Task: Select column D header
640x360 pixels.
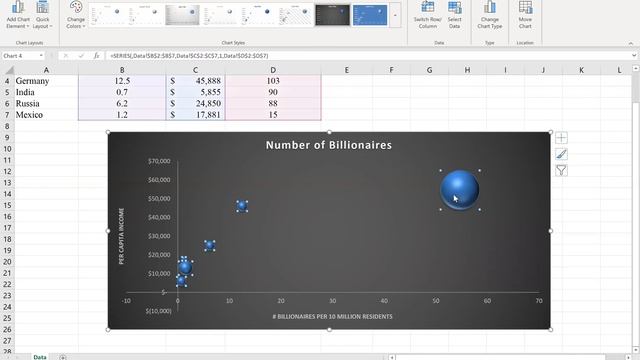Action: pos(273,70)
